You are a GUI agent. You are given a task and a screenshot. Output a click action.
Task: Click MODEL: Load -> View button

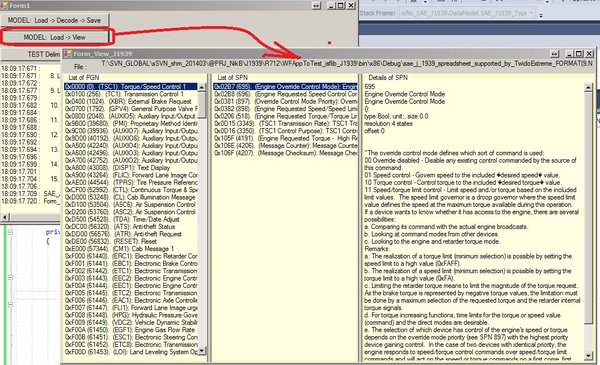55,37
